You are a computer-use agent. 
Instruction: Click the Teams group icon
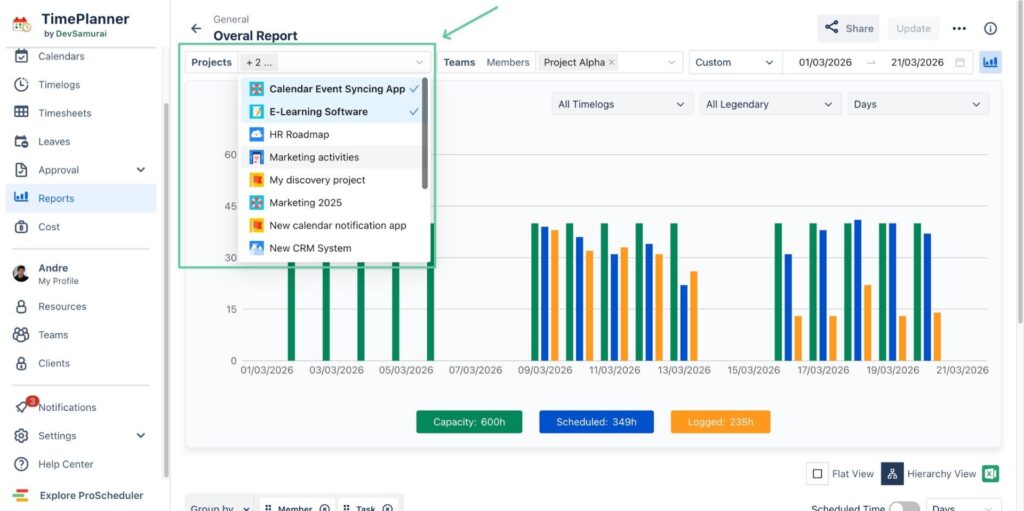21,335
